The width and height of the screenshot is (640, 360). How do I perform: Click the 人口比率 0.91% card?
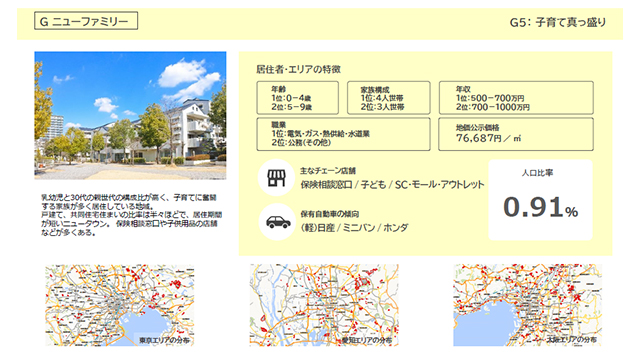540,200
